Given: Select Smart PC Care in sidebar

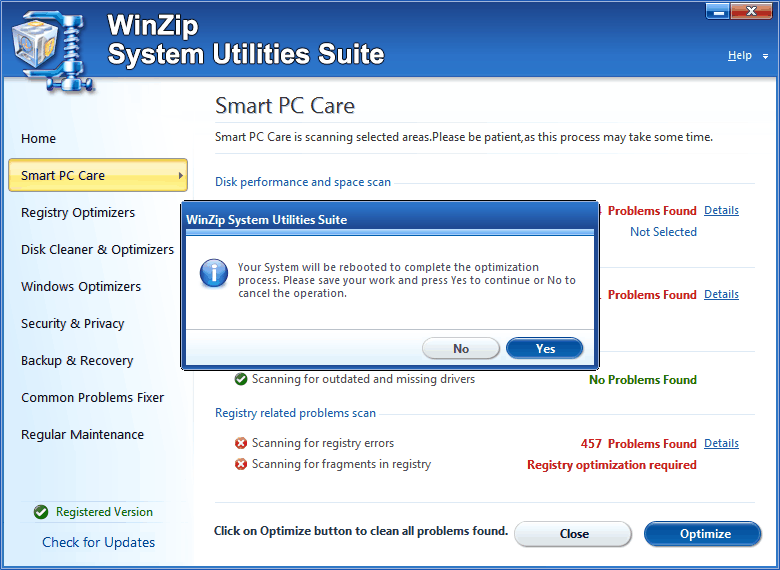Looking at the screenshot, I should tap(98, 175).
